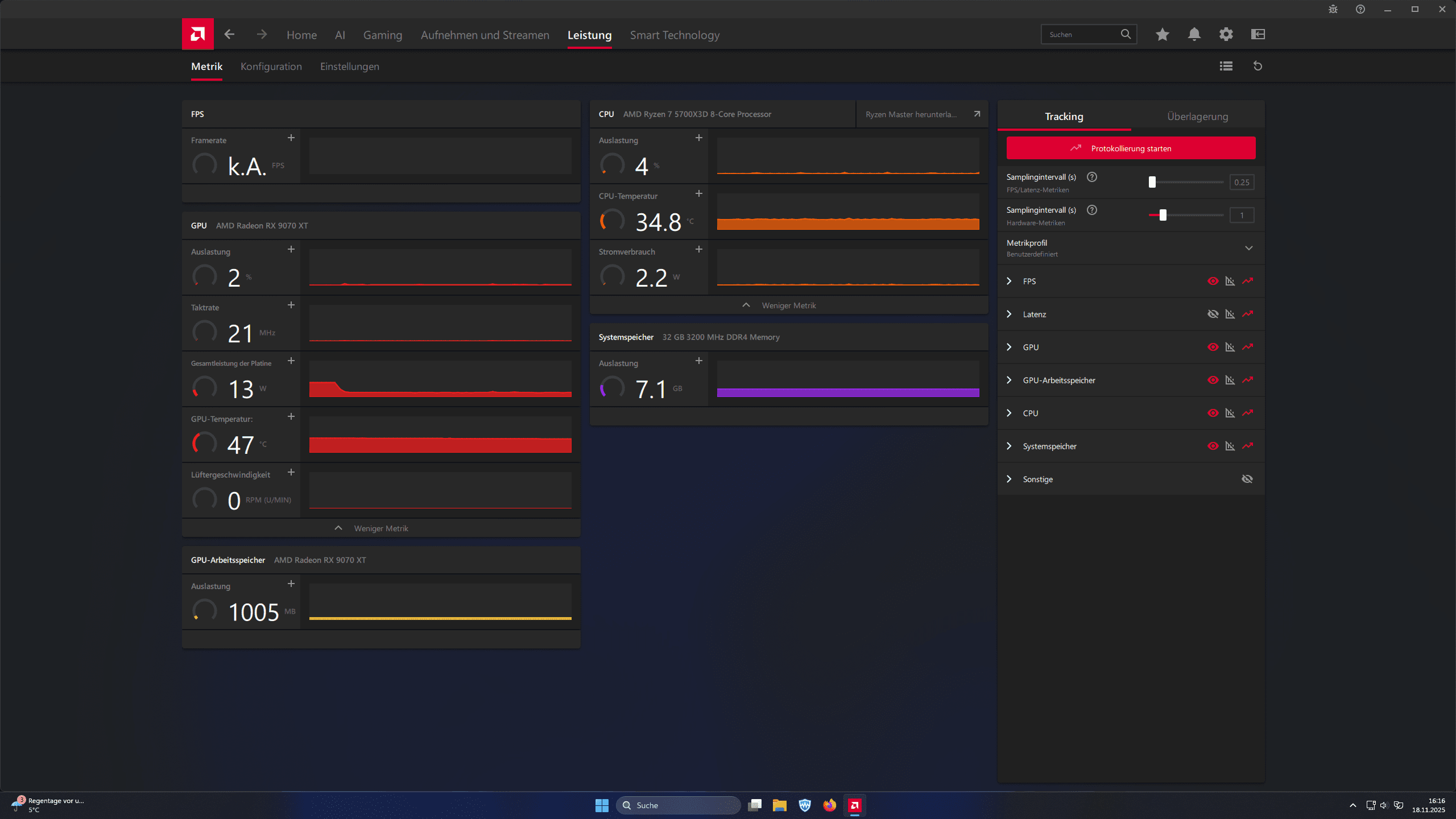Add GPU-Temperatur metric with plus icon
The width and height of the screenshot is (1456, 819).
coord(291,417)
